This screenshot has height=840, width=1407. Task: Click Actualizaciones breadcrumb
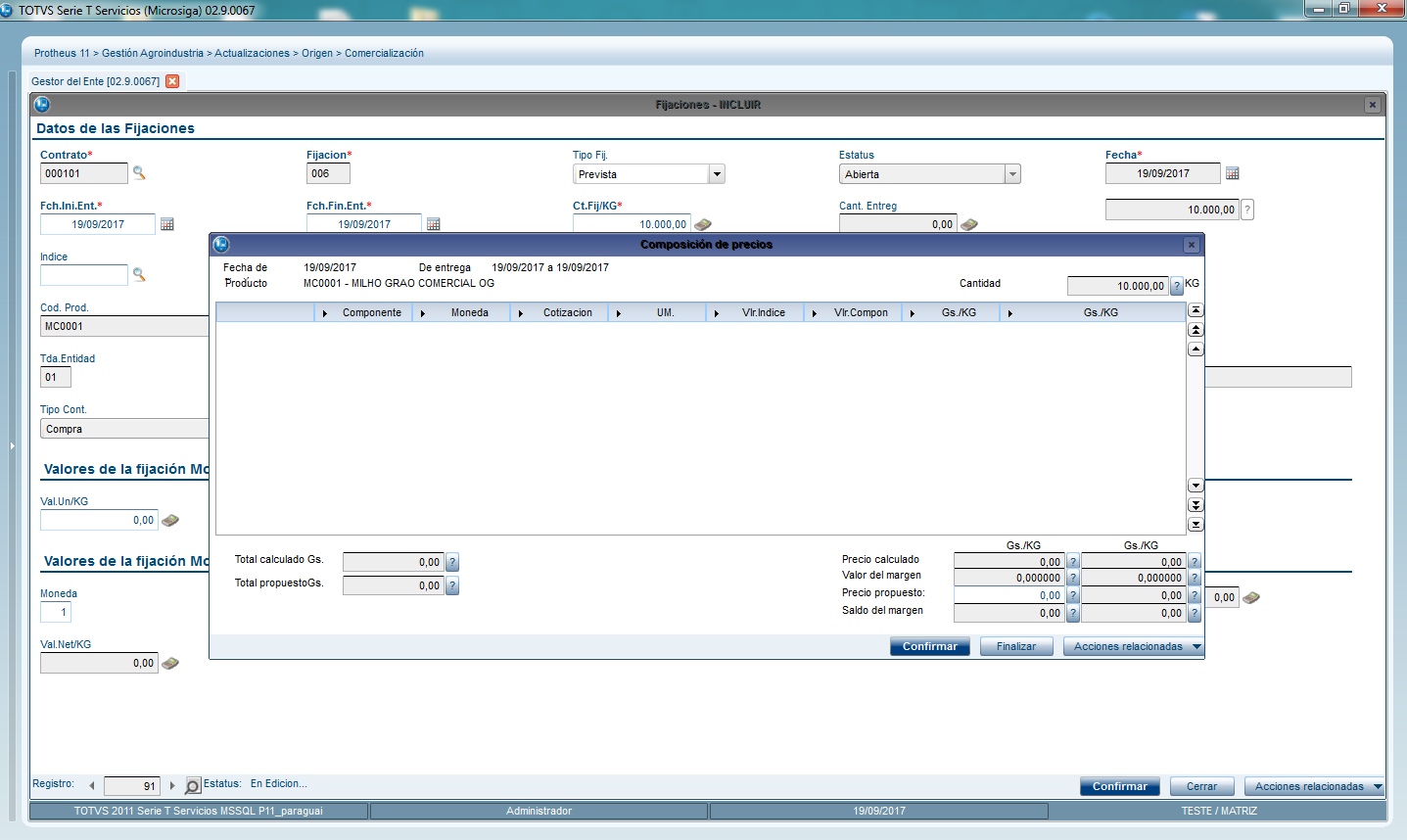point(253,53)
